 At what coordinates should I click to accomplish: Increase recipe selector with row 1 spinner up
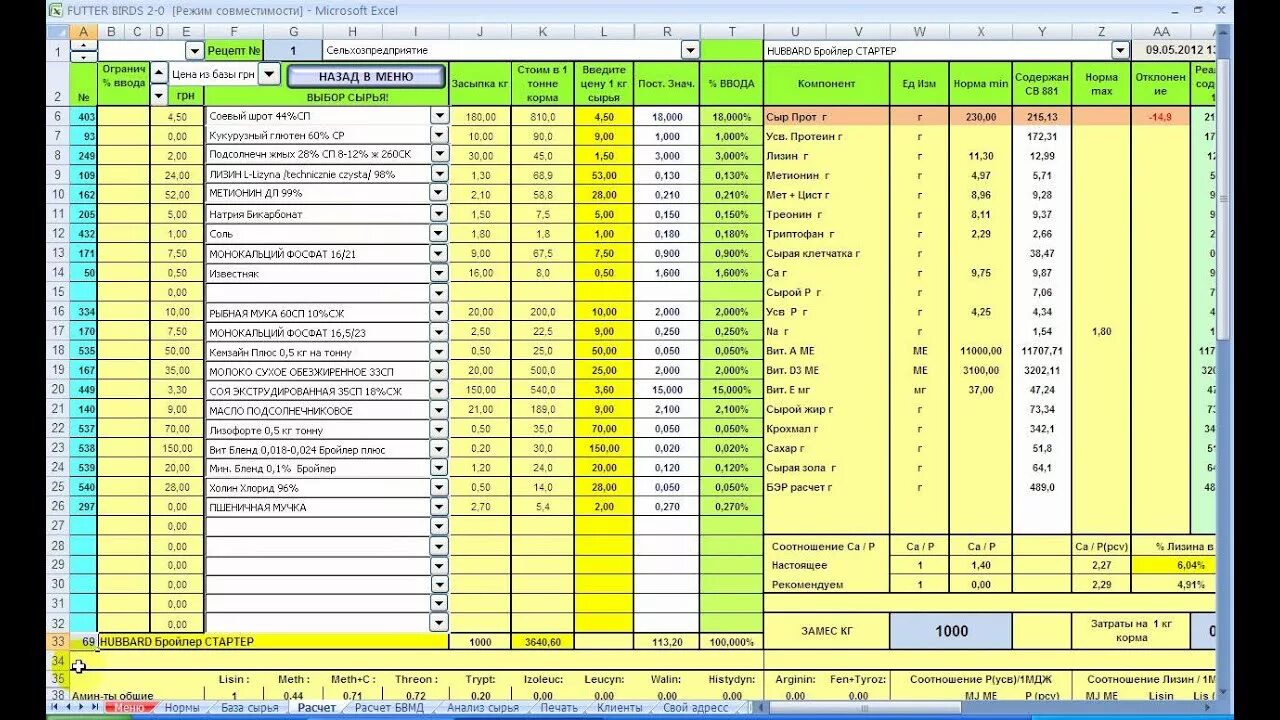[x=83, y=45]
